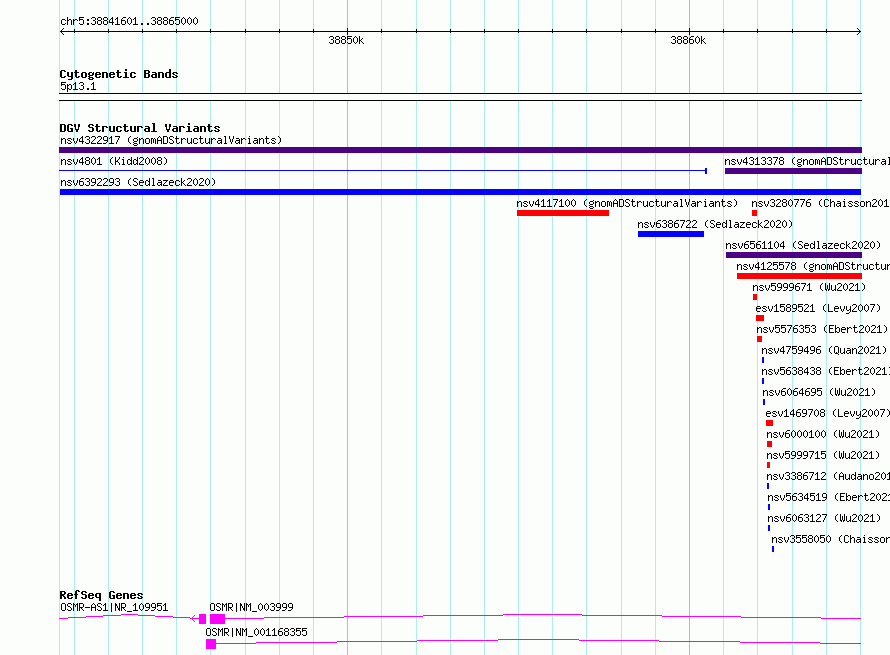Open nsv3280776 Chaisson variant label
Image resolution: width=890 pixels, height=655 pixels.
(x=820, y=203)
